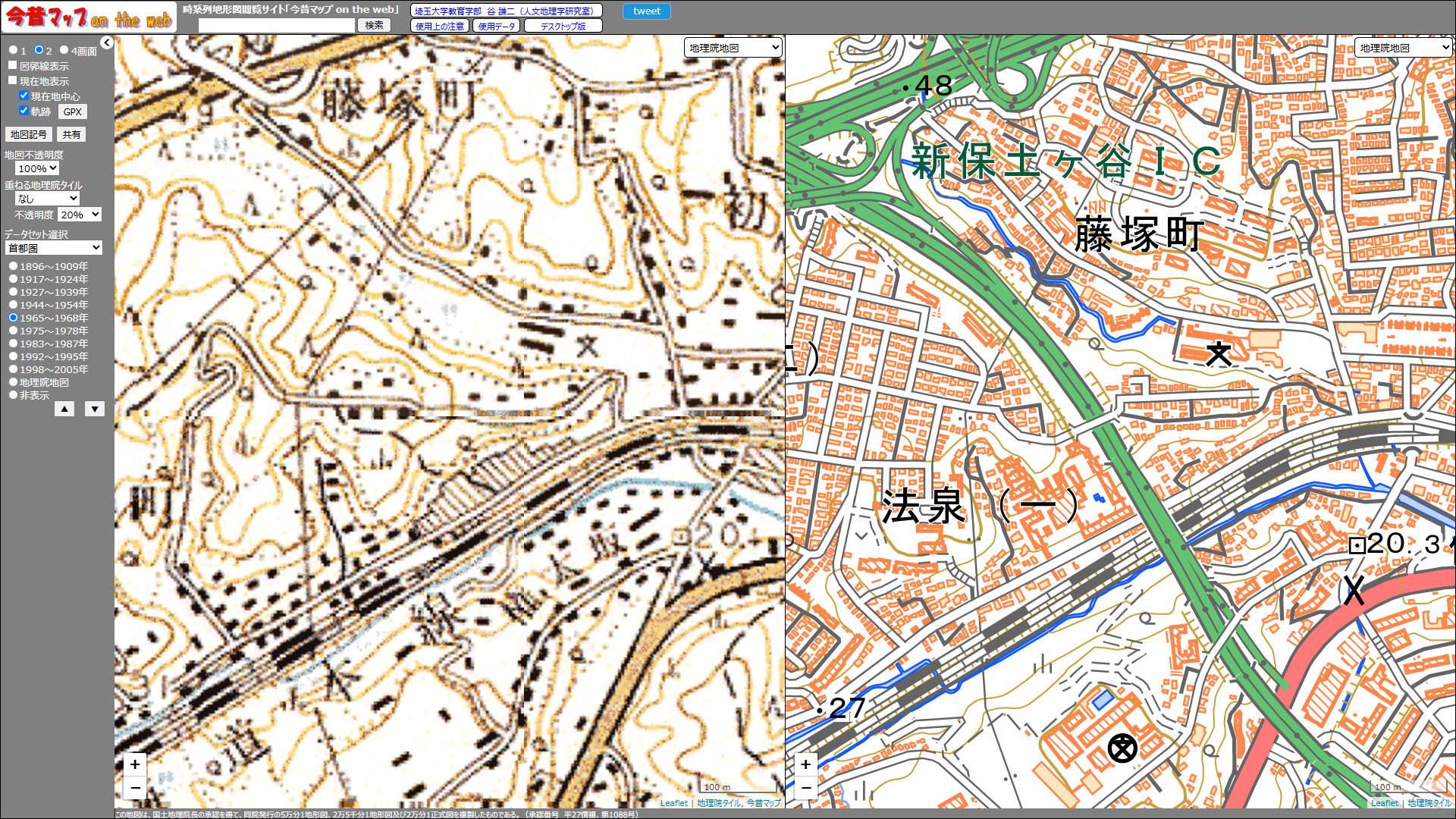The width and height of the screenshot is (1456, 819).
Task: Click the 検索 search button
Action: (374, 25)
